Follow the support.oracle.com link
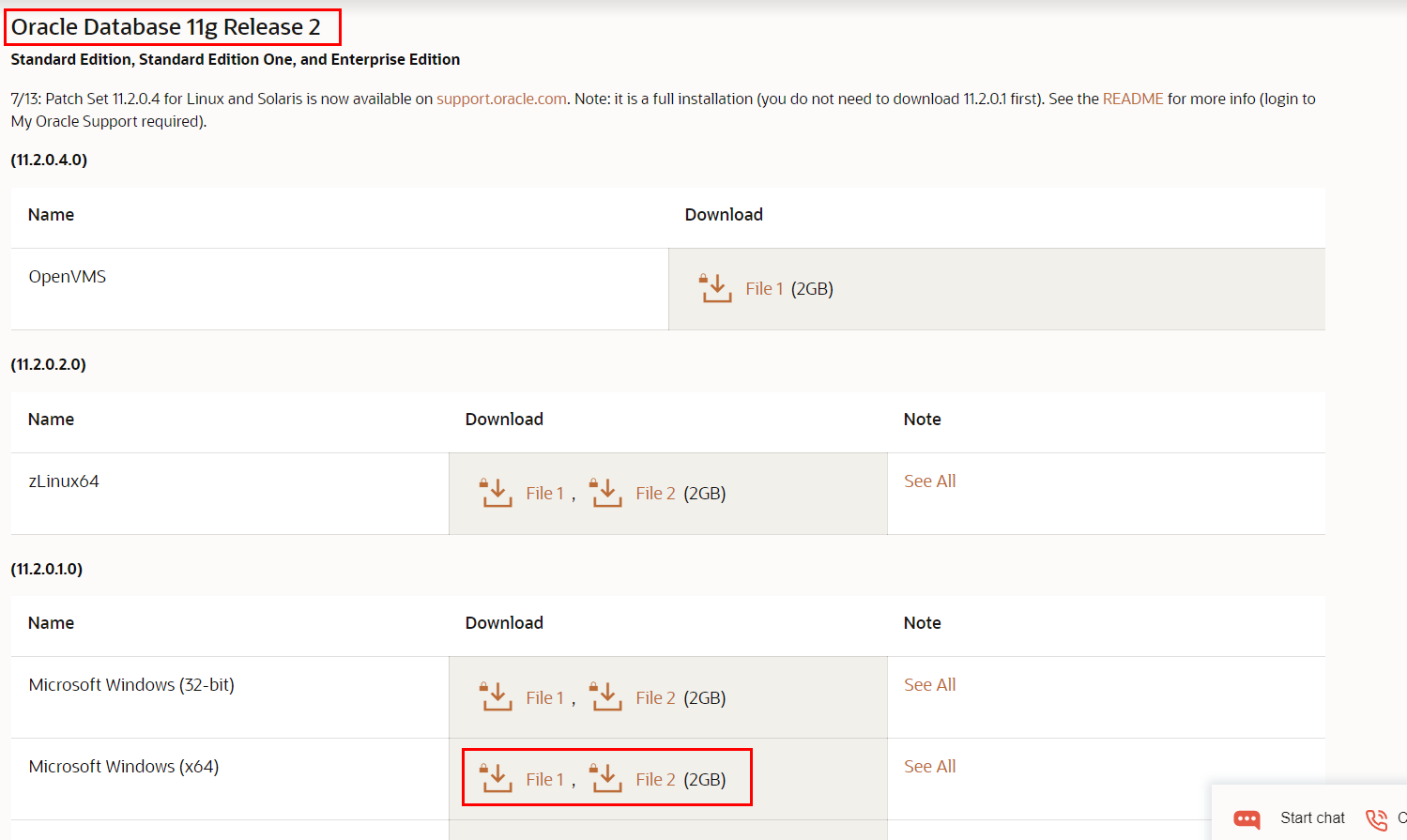Screen dimensions: 1407x840 pos(501,99)
